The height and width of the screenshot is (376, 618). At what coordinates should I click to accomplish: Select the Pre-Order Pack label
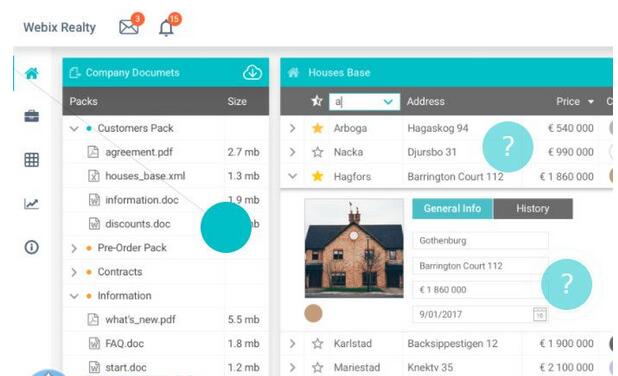132,248
